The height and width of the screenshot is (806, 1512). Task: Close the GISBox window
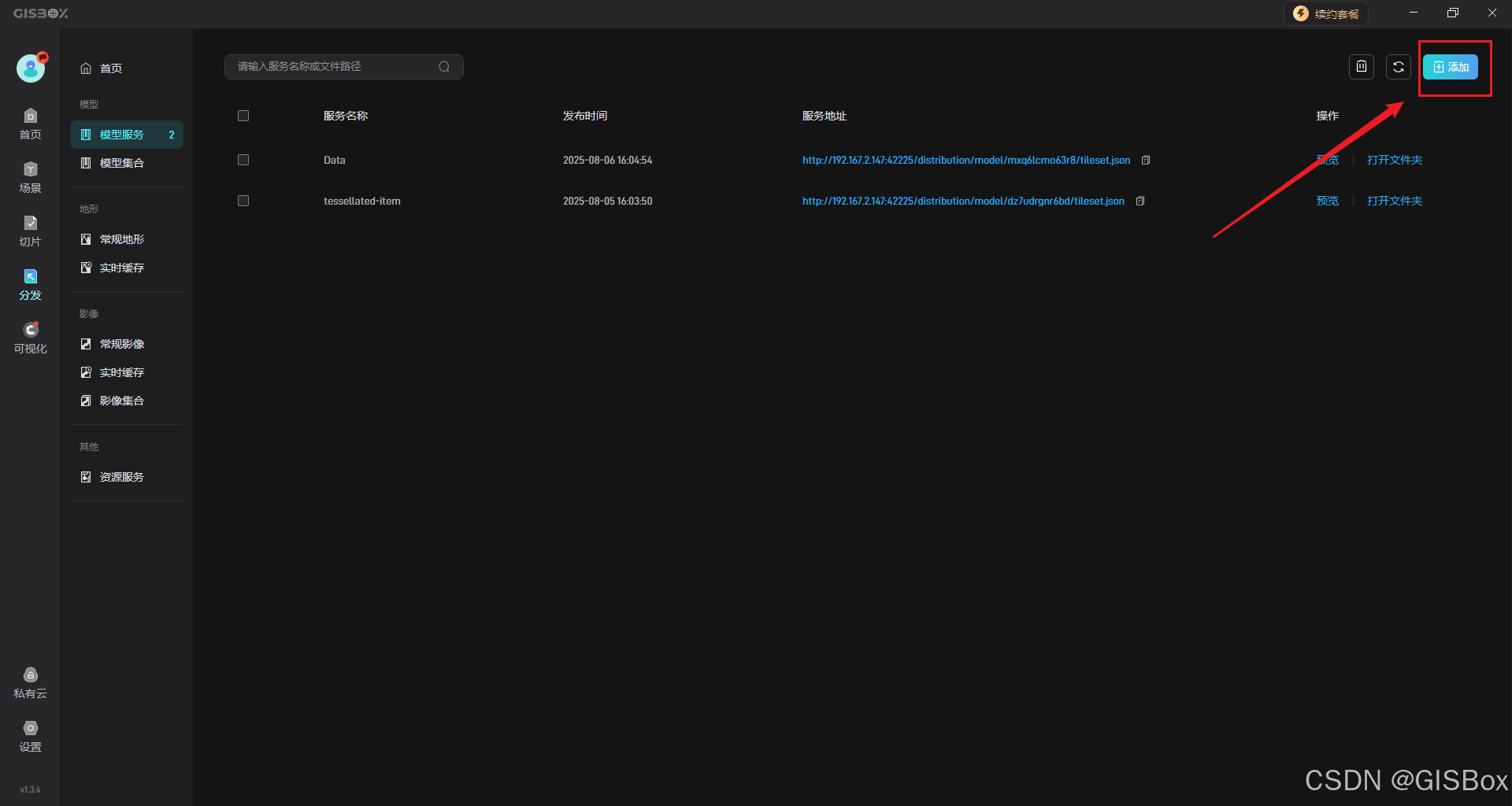pos(1492,13)
